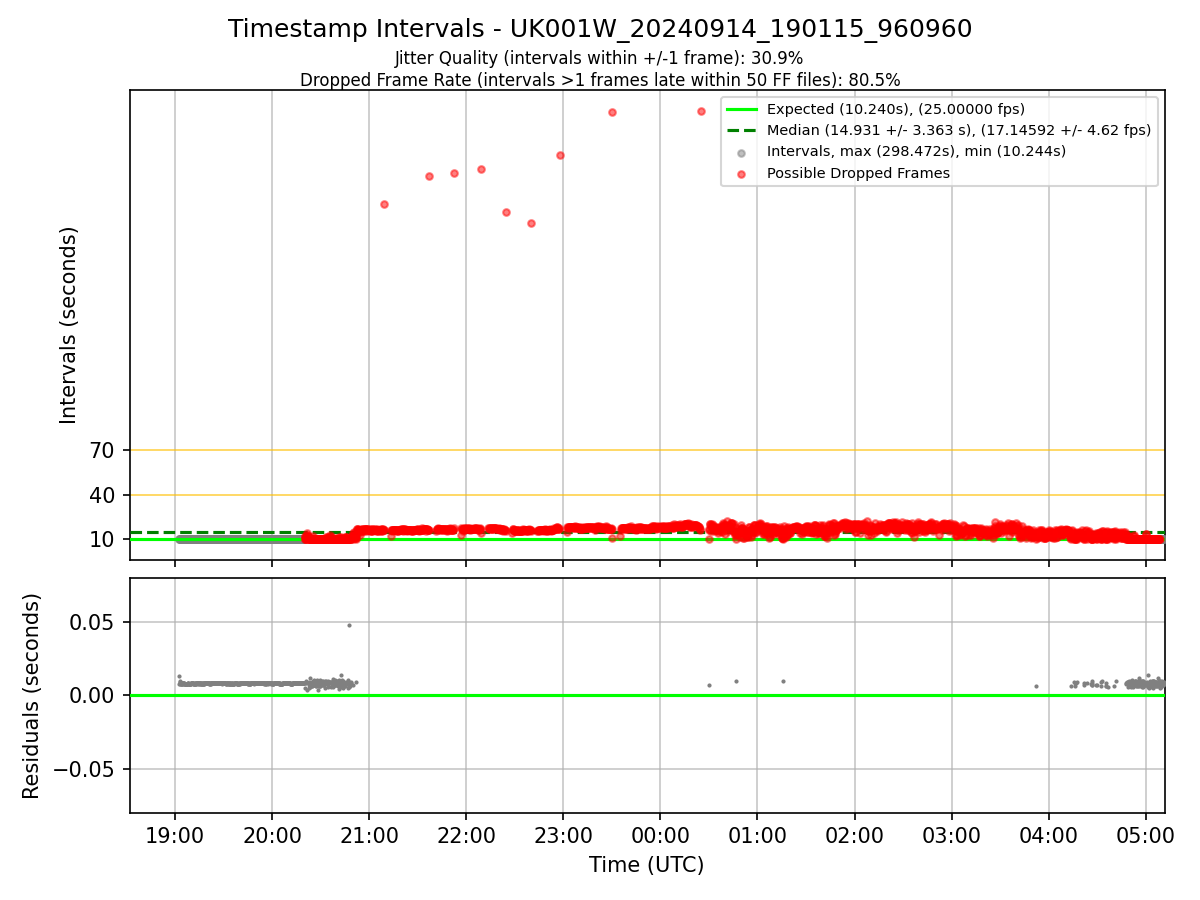Click the grey marker next to "Intervals, max" in the legend

(741, 152)
